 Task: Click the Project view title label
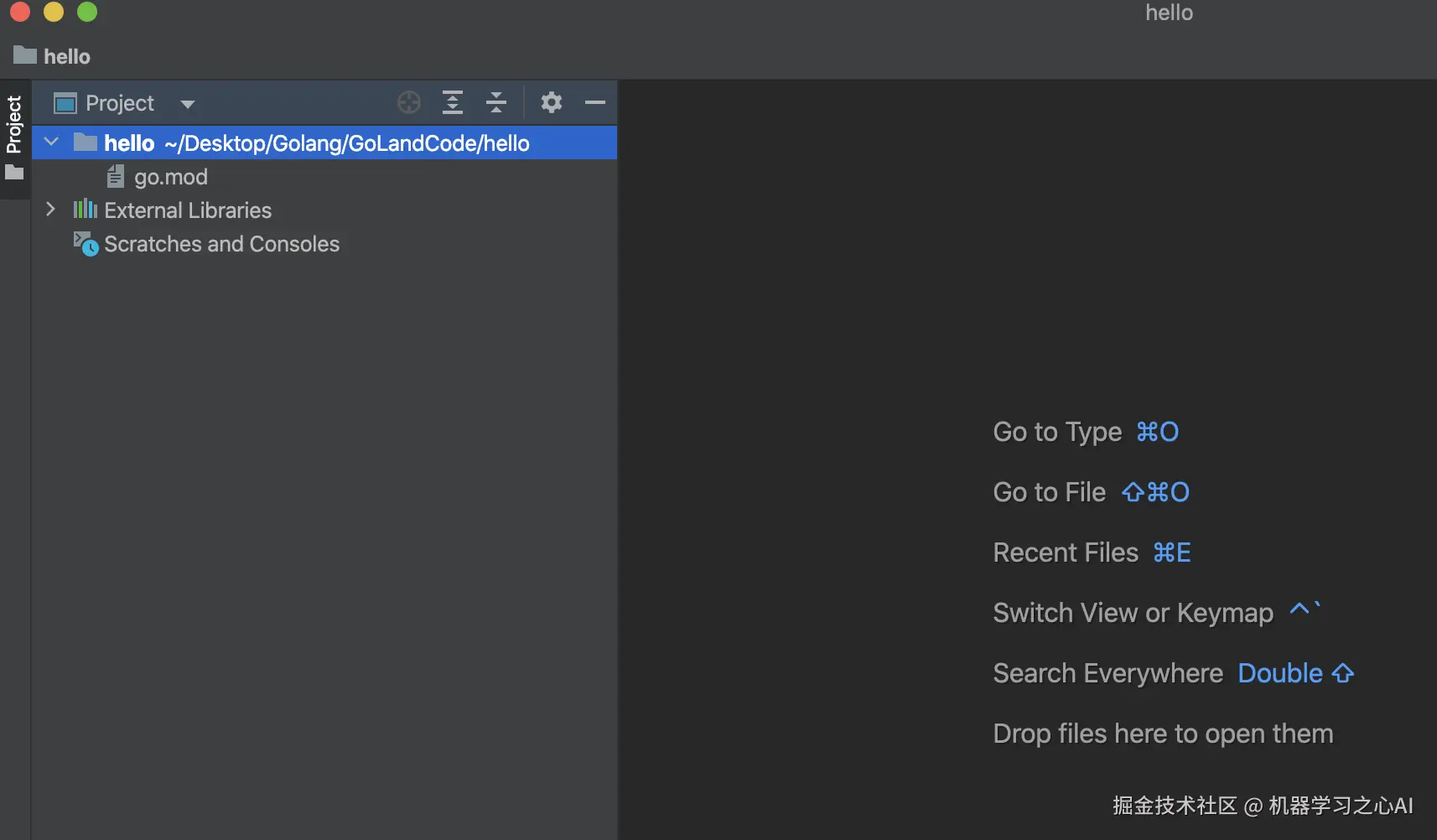click(x=120, y=103)
